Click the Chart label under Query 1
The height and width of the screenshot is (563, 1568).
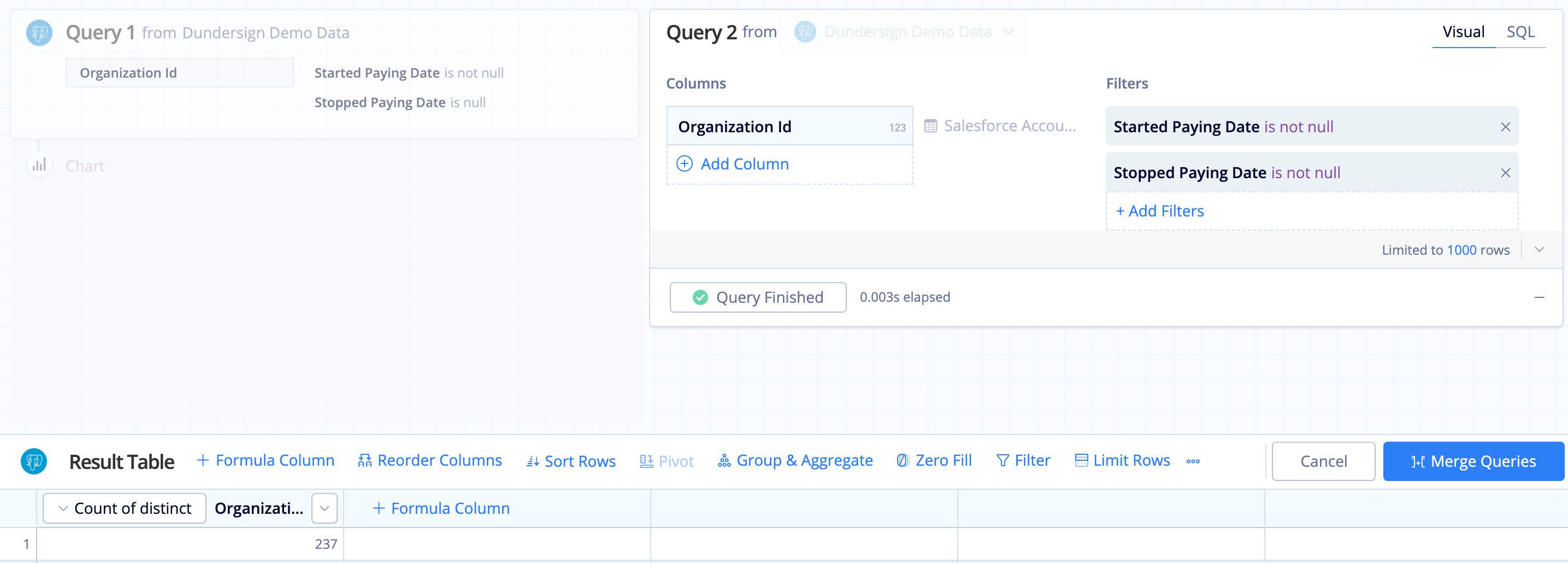[85, 166]
